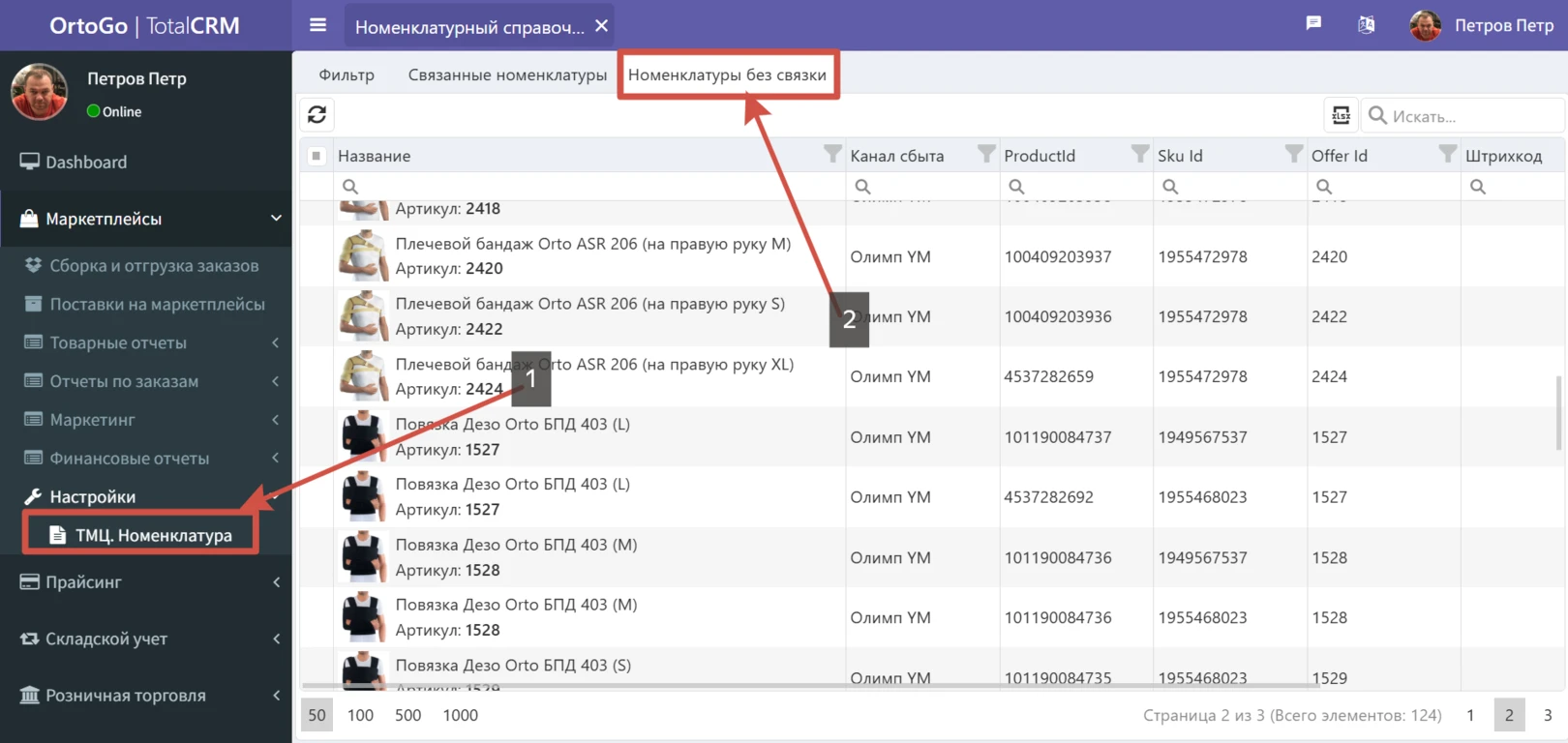
Task: Click filter icon in ProductId column header
Action: click(1139, 155)
